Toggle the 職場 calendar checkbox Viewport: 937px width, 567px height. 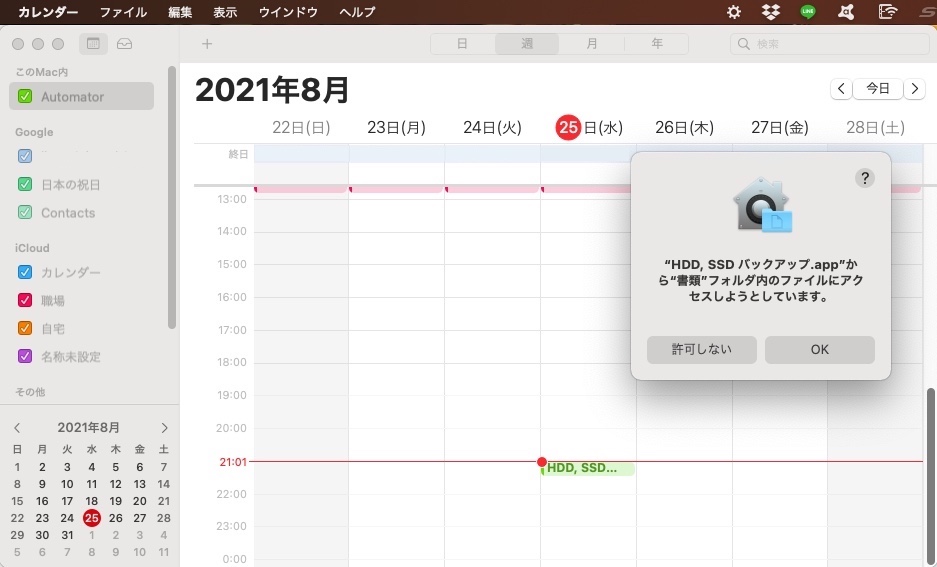[25, 300]
